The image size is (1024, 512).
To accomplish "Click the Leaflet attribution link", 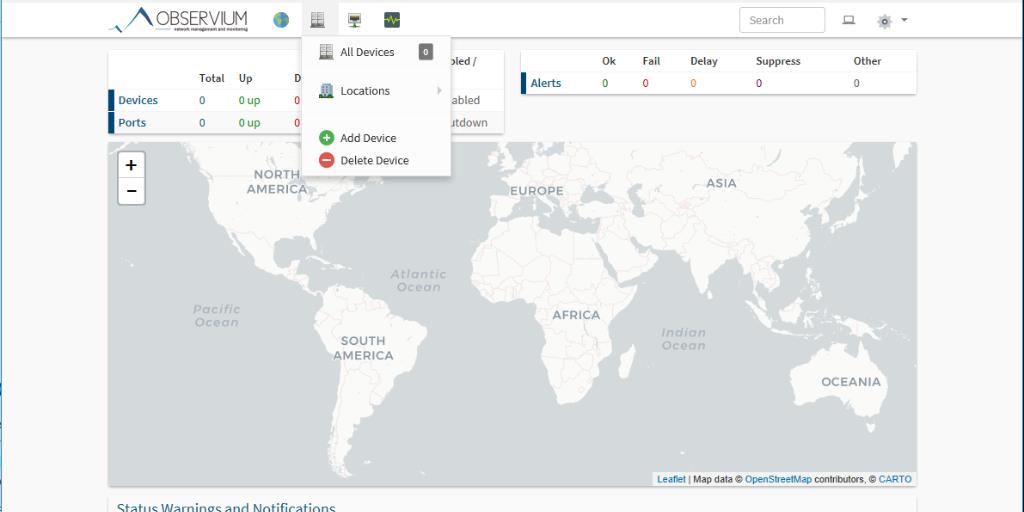I will coord(671,479).
